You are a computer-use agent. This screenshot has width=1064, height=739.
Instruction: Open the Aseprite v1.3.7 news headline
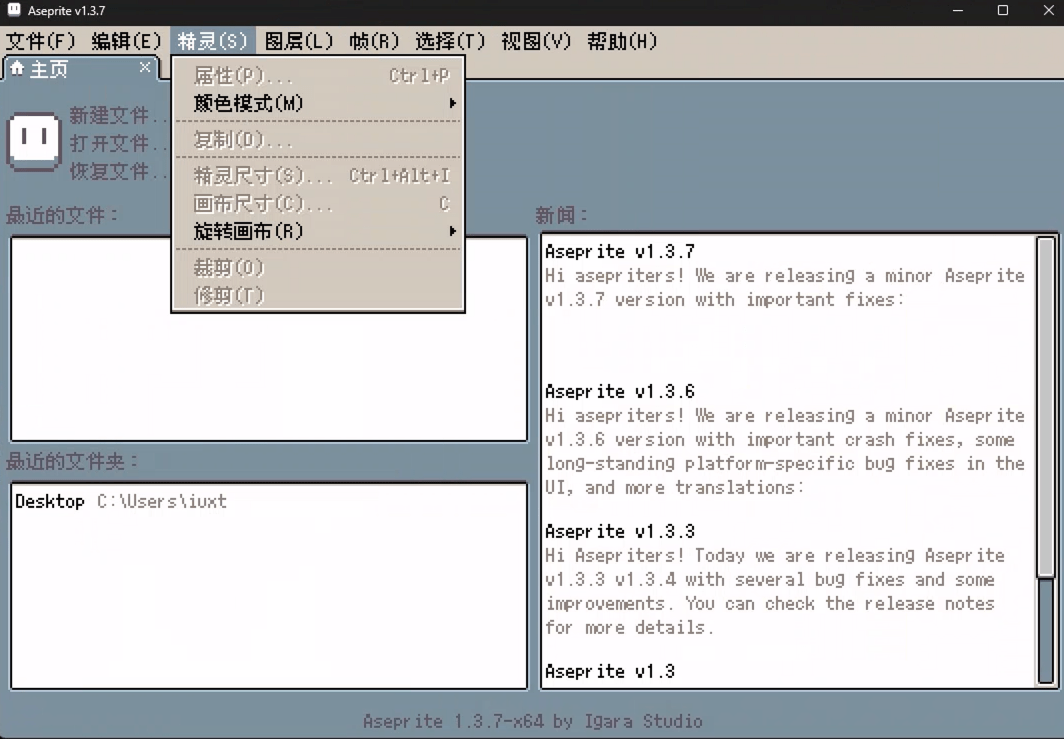620,252
